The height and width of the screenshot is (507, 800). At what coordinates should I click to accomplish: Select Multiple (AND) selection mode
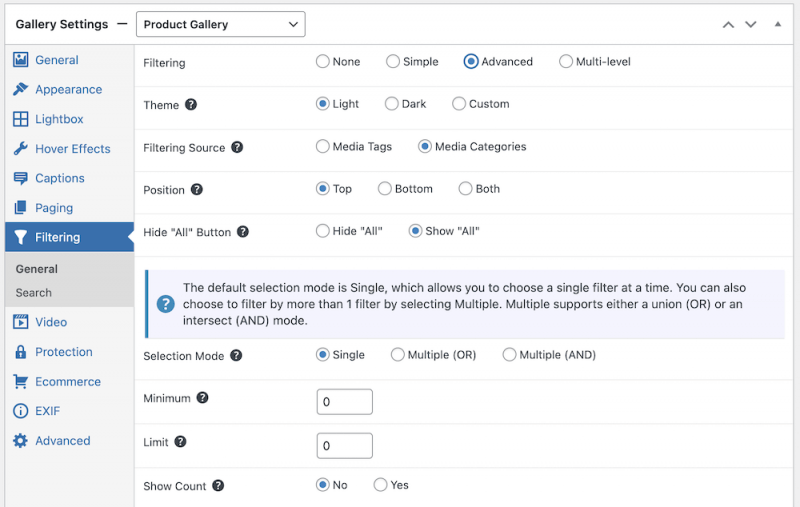[x=510, y=355]
